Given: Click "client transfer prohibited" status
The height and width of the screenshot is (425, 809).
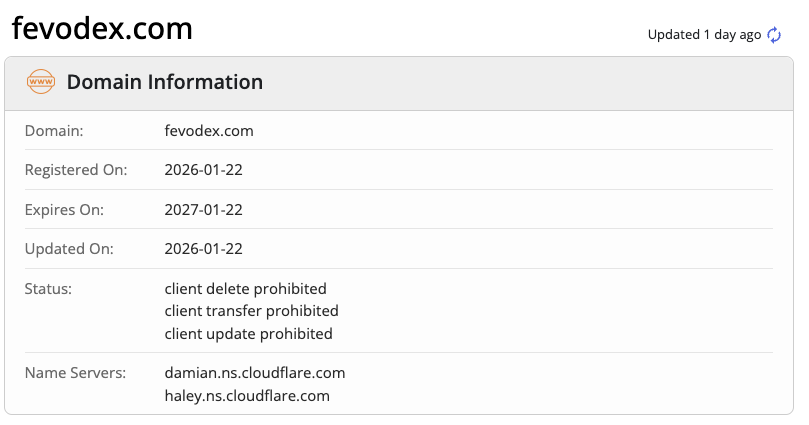Looking at the screenshot, I should [252, 311].
